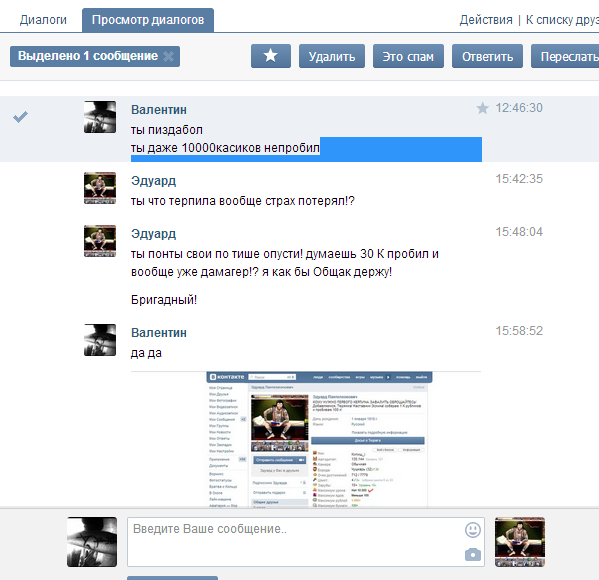Open the Действия menu
This screenshot has height=580, width=599.
tap(486, 19)
